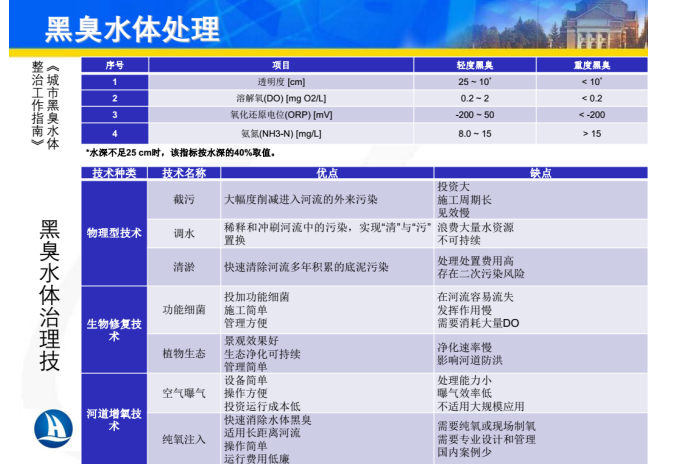673x475 pixels.
Task: Click the 氨氮(NH3-N) row cell
Action: point(282,133)
